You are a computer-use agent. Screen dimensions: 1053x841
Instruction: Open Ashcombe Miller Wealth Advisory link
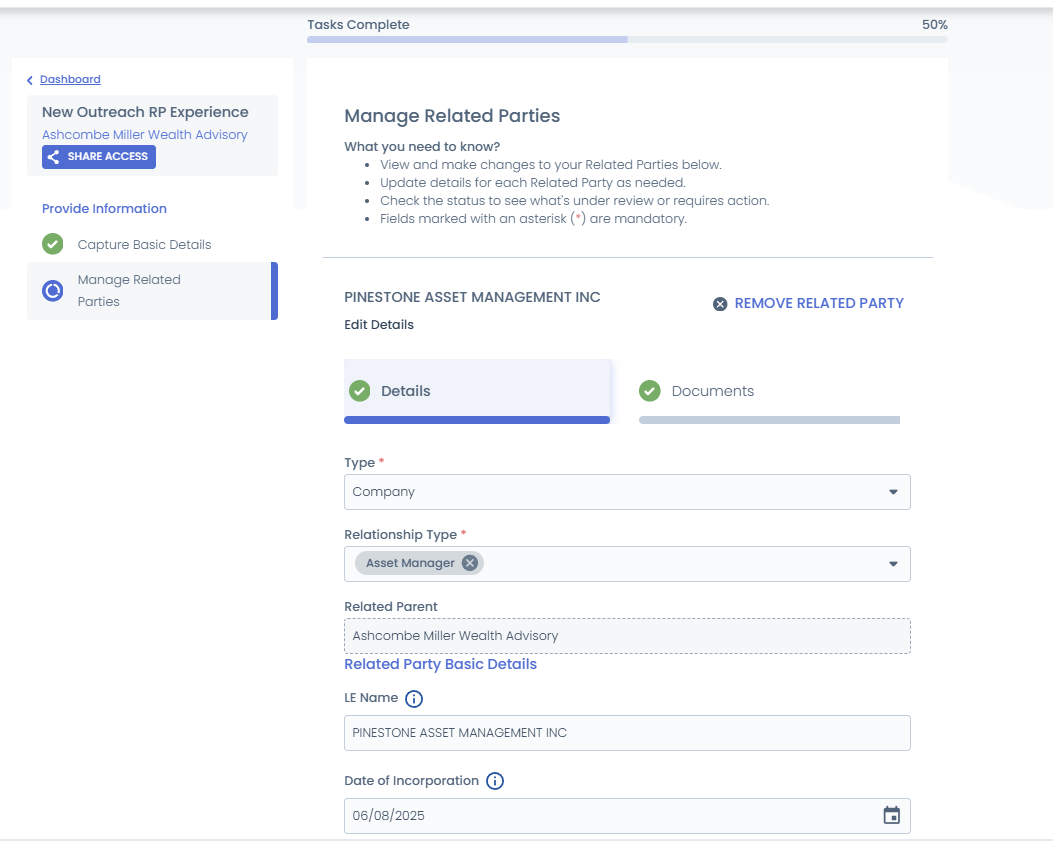pyautogui.click(x=144, y=134)
